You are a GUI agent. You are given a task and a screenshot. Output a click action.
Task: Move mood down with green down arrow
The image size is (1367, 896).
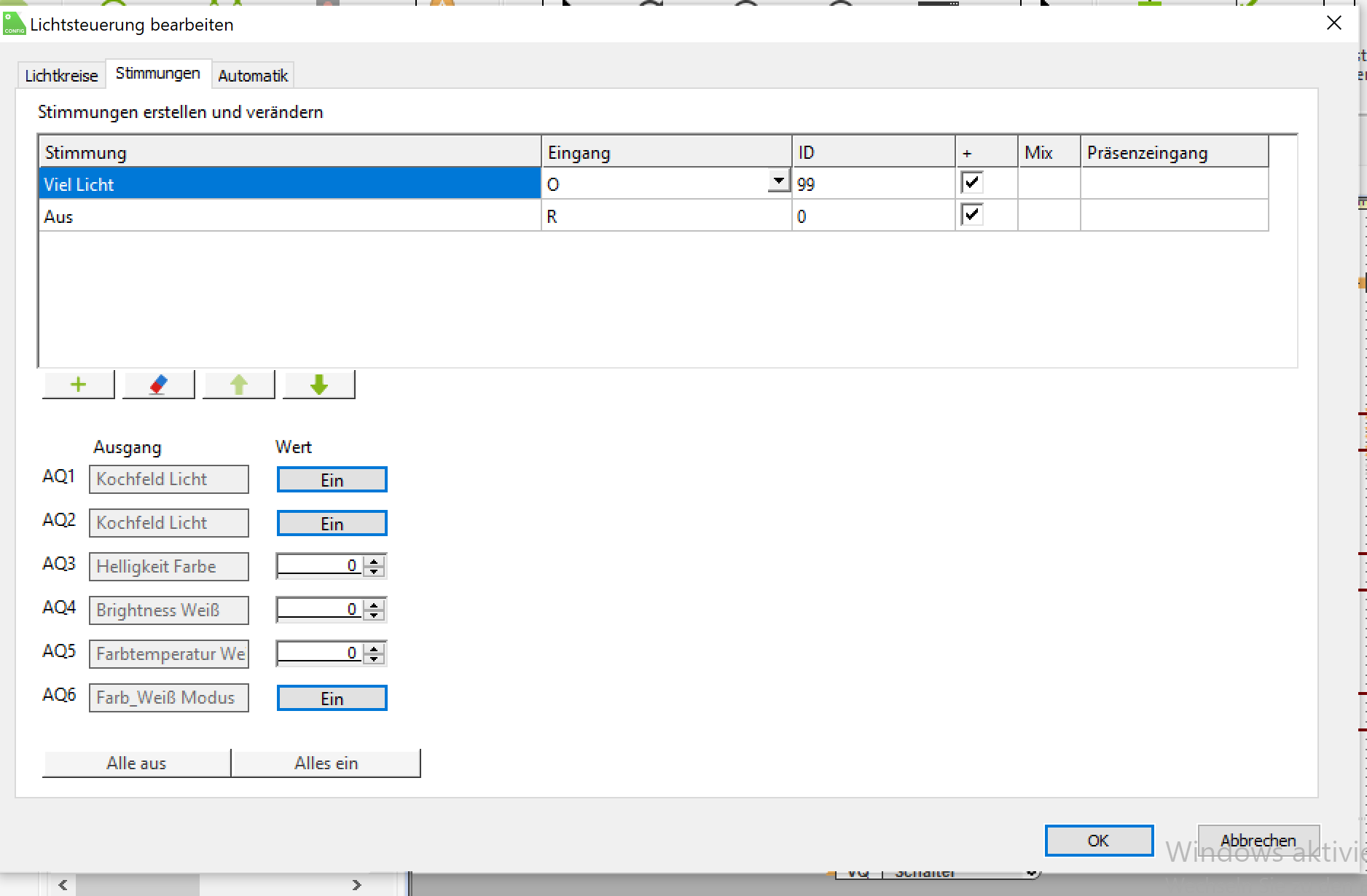pyautogui.click(x=319, y=385)
